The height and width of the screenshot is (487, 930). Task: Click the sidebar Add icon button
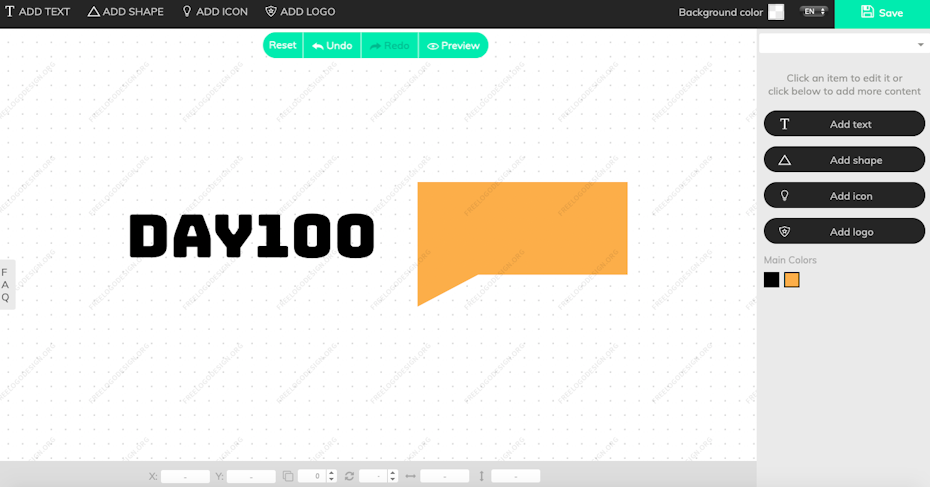coord(844,196)
